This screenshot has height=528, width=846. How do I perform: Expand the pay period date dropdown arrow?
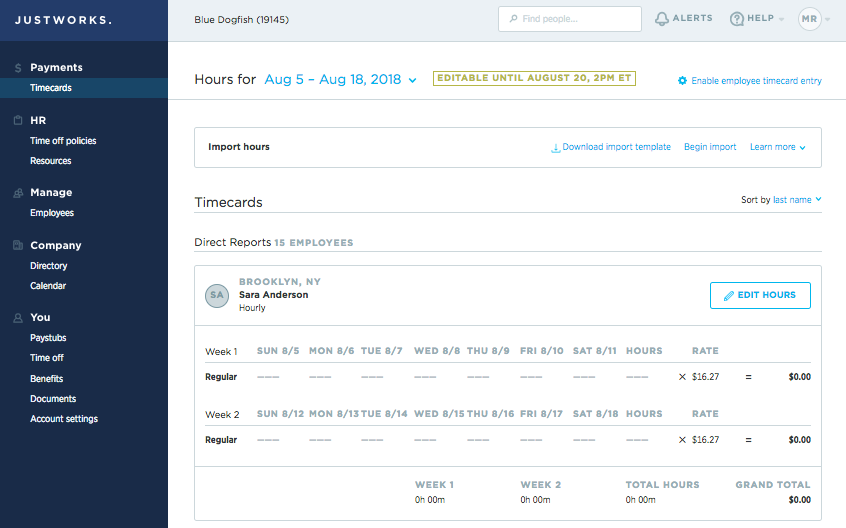coord(413,80)
